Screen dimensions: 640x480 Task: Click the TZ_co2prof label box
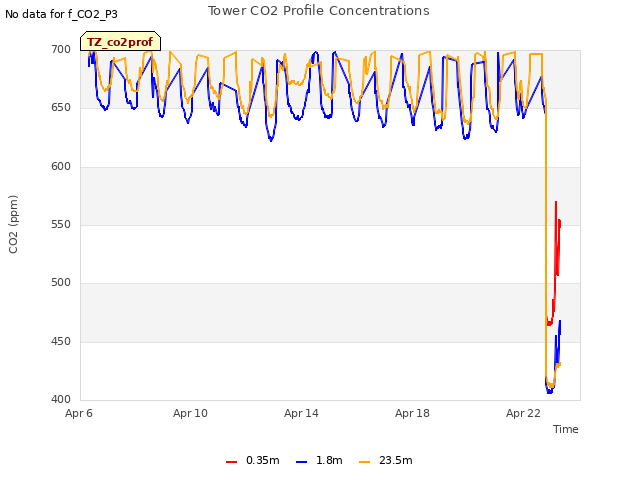click(120, 42)
